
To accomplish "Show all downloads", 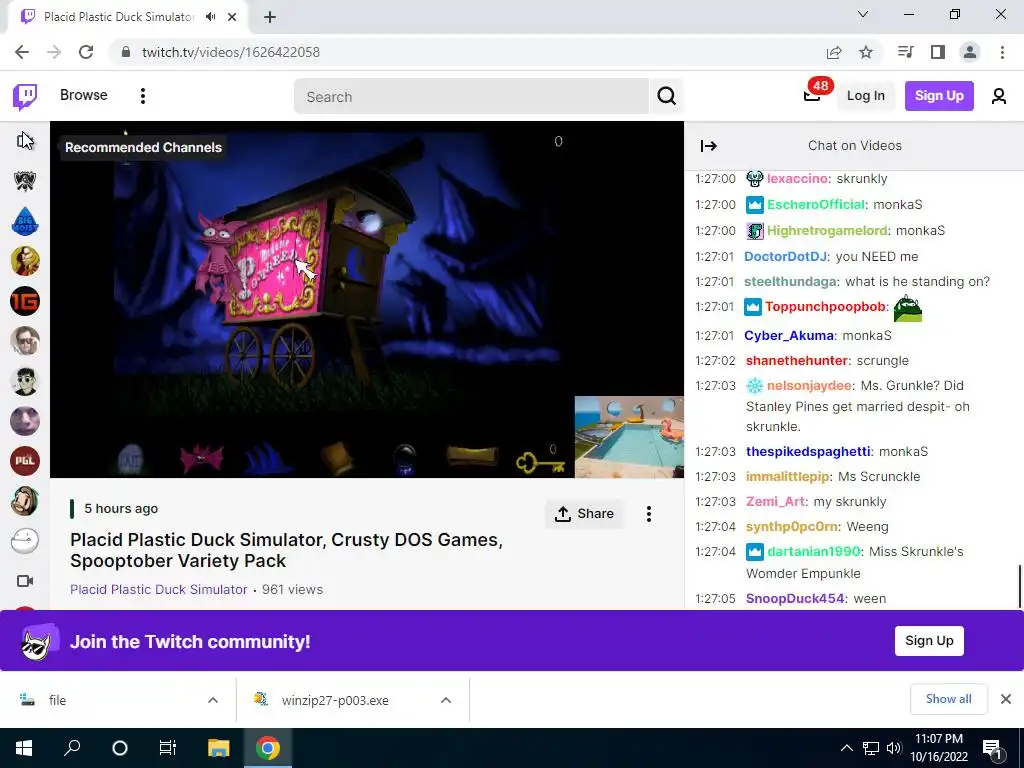I will pos(948,699).
